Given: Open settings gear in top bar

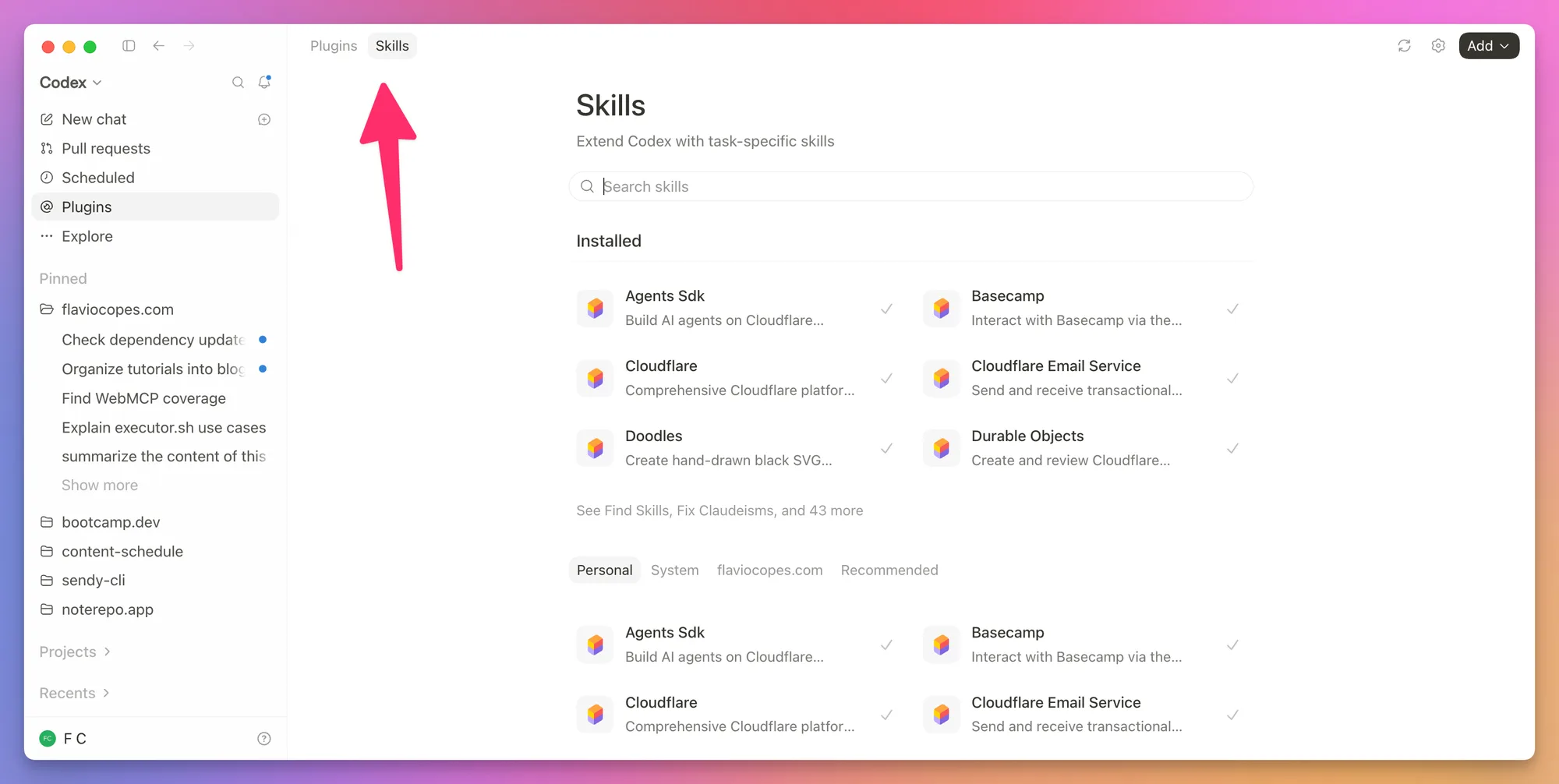Looking at the screenshot, I should click(1439, 46).
